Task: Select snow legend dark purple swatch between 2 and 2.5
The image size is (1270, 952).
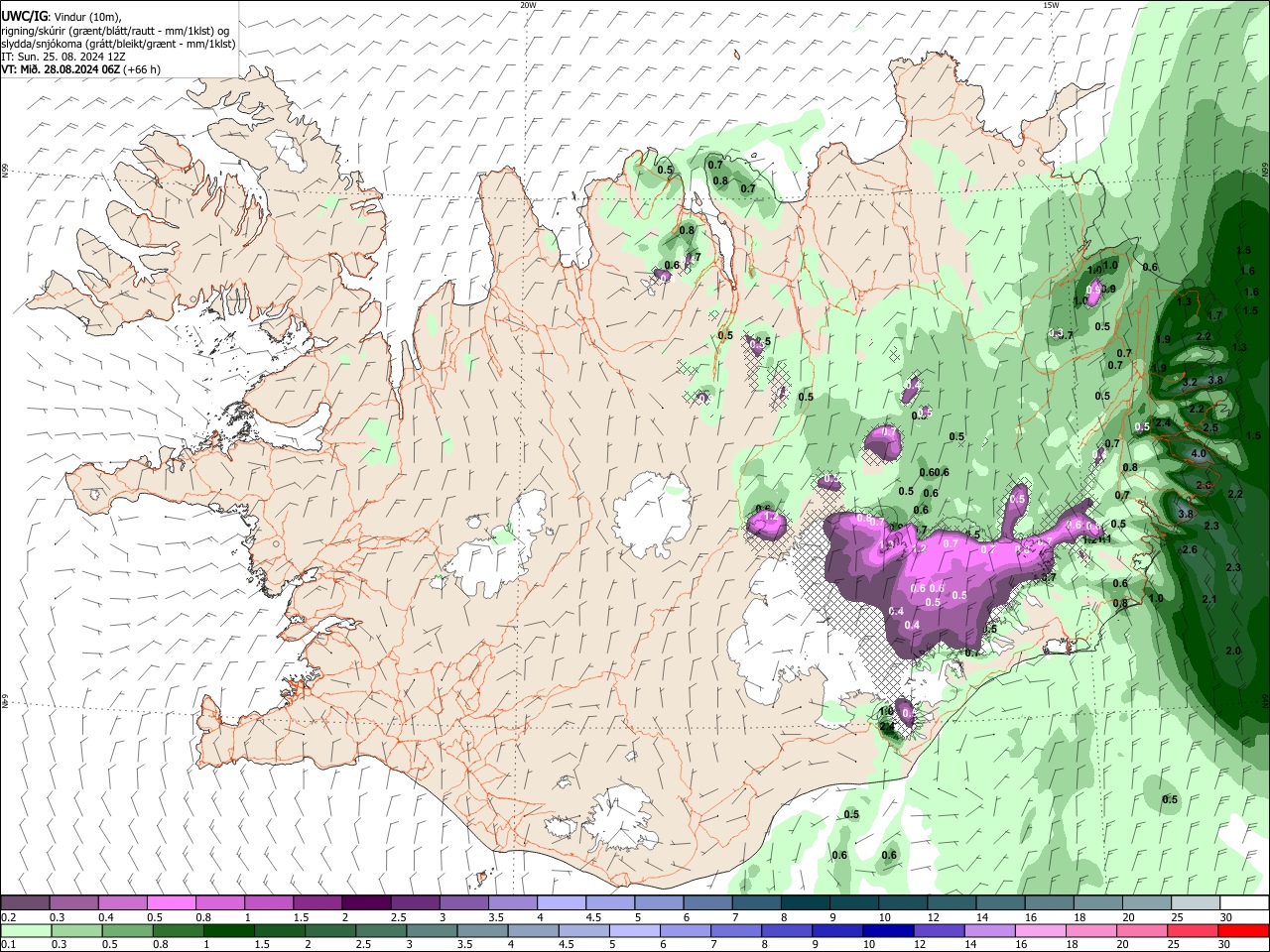Action: (x=365, y=902)
